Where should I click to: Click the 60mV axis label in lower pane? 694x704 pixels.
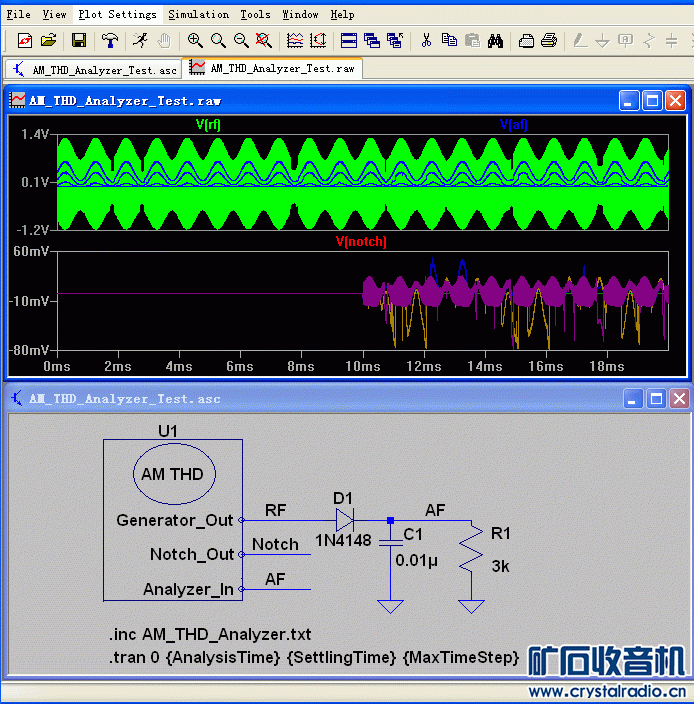[31, 251]
